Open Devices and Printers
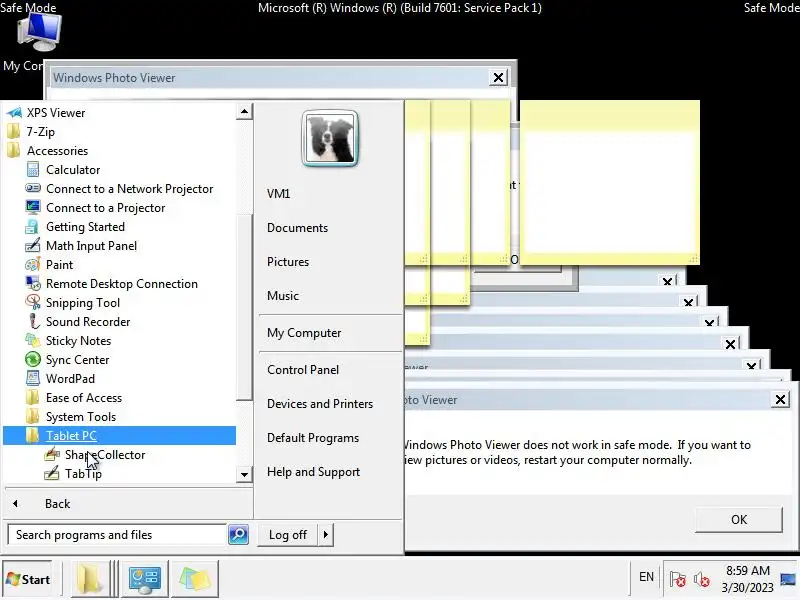 [x=320, y=404]
